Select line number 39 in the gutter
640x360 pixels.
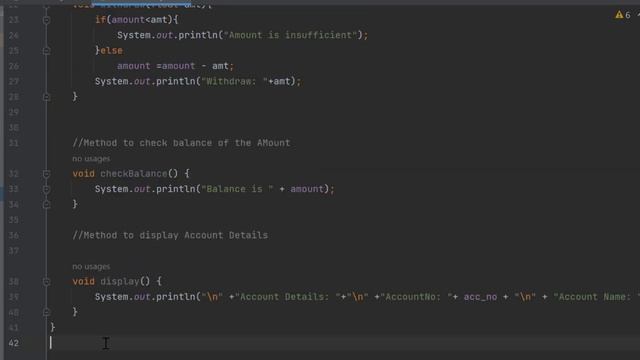pyautogui.click(x=13, y=297)
